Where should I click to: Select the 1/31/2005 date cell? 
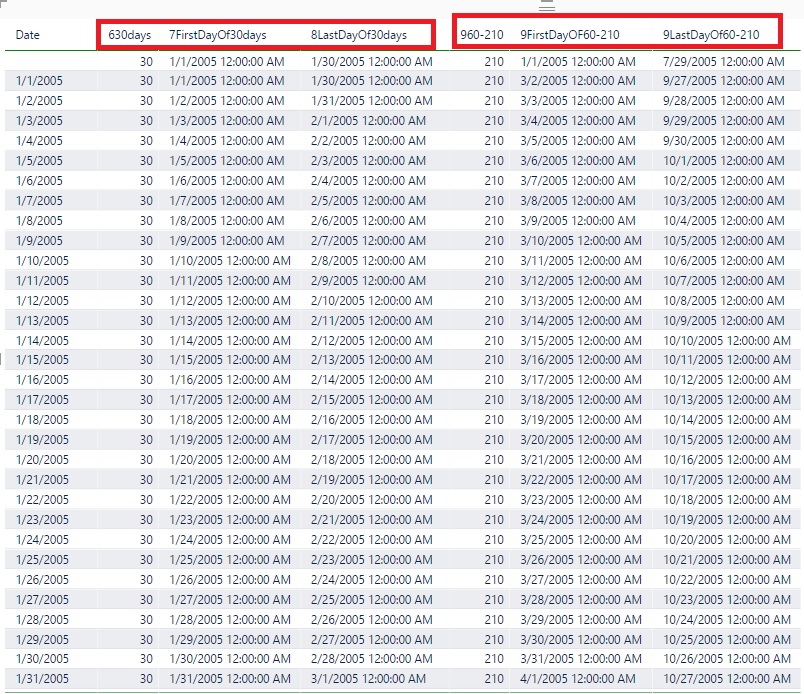pyautogui.click(x=42, y=679)
